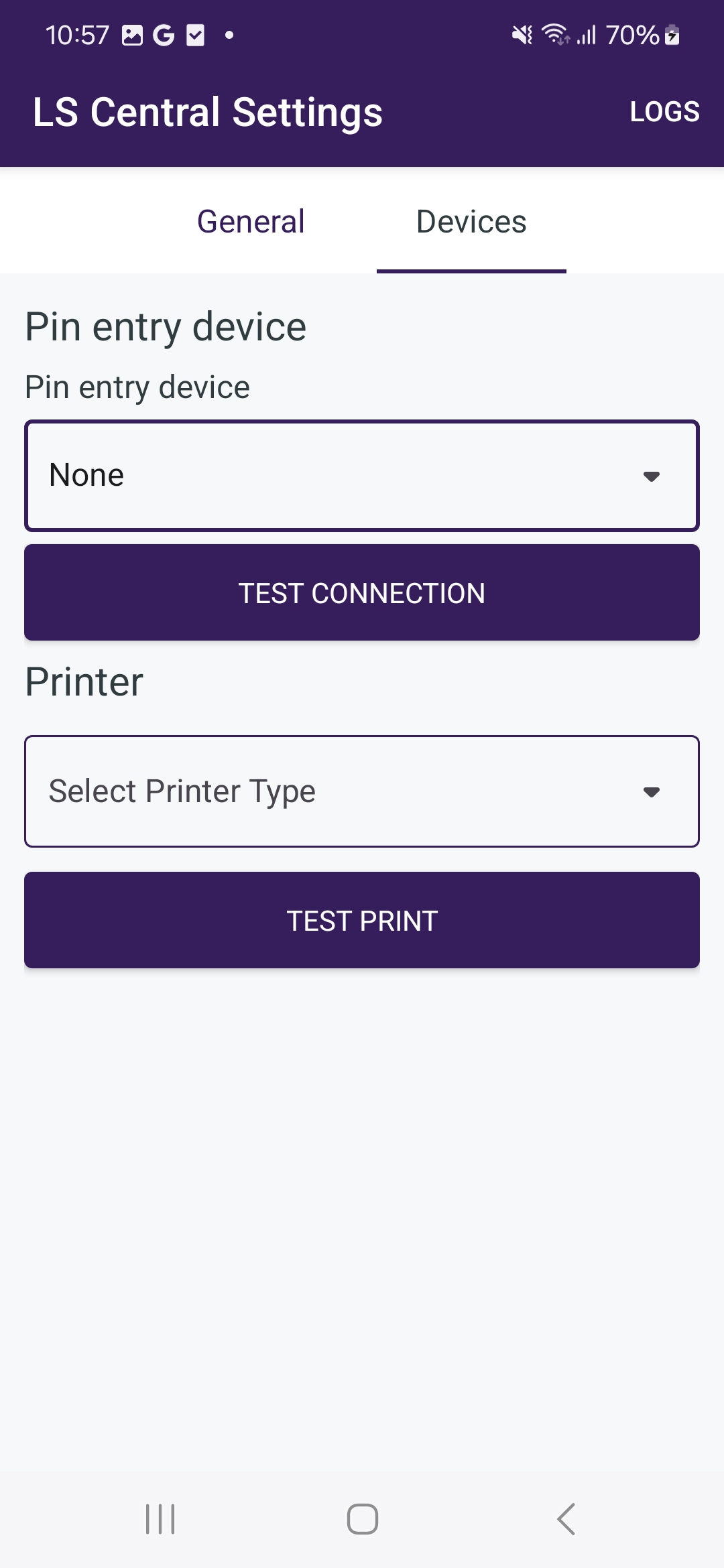Tap the checkmark task notification icon

click(x=195, y=35)
